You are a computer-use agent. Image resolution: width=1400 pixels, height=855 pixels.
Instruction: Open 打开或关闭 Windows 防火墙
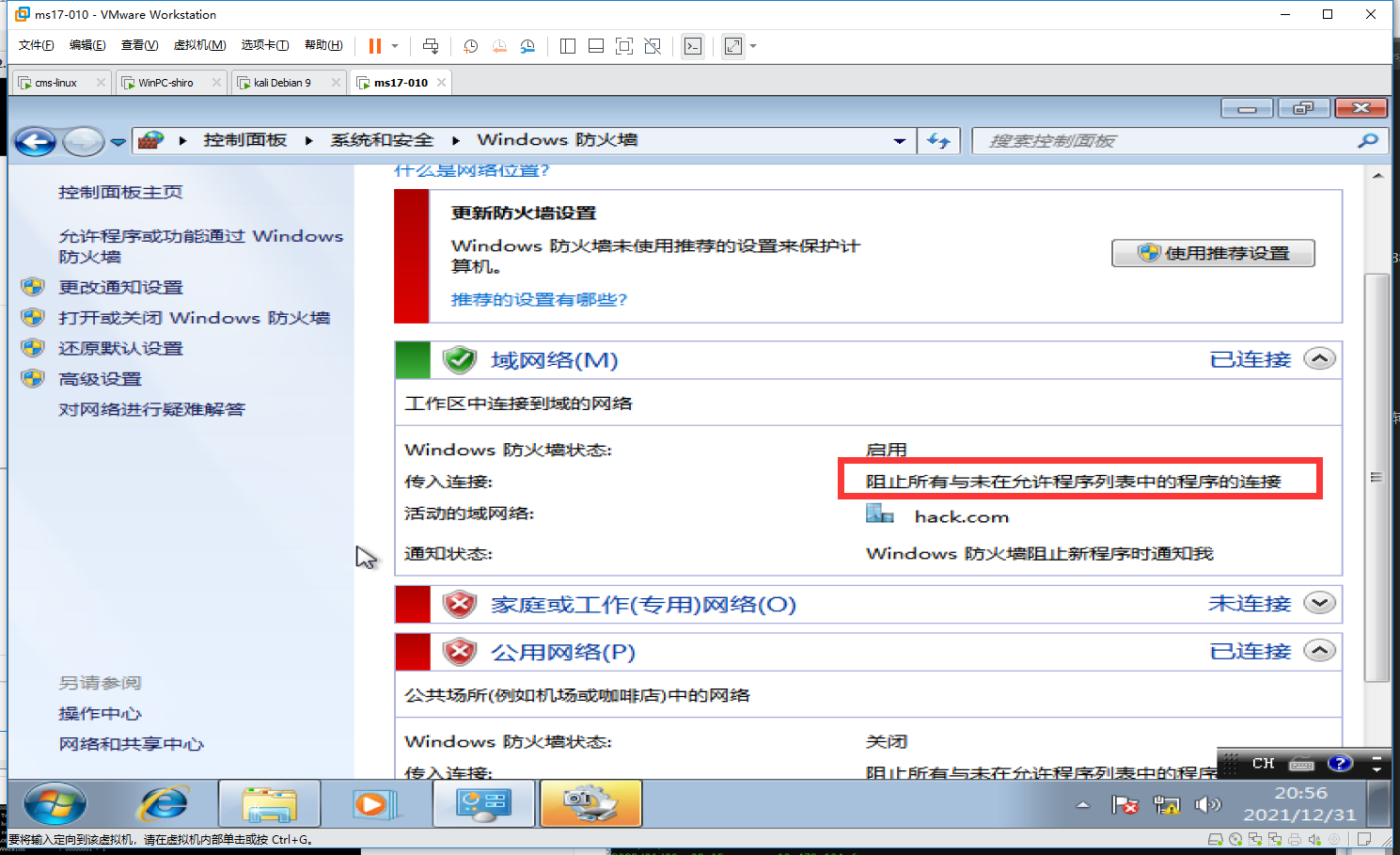tap(194, 318)
